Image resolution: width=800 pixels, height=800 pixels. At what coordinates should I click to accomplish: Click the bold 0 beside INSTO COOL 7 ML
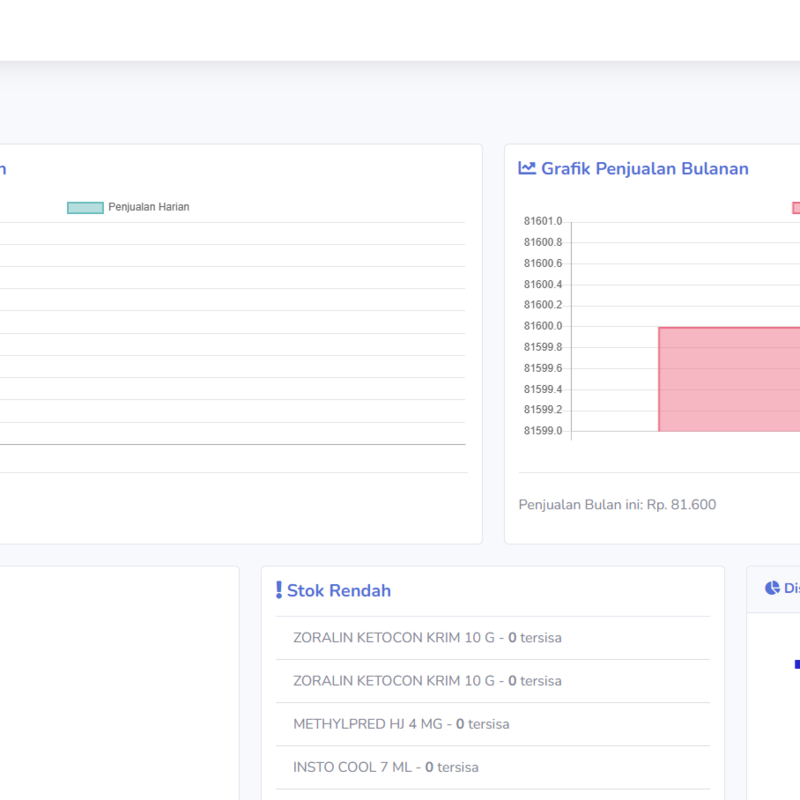pyautogui.click(x=429, y=766)
